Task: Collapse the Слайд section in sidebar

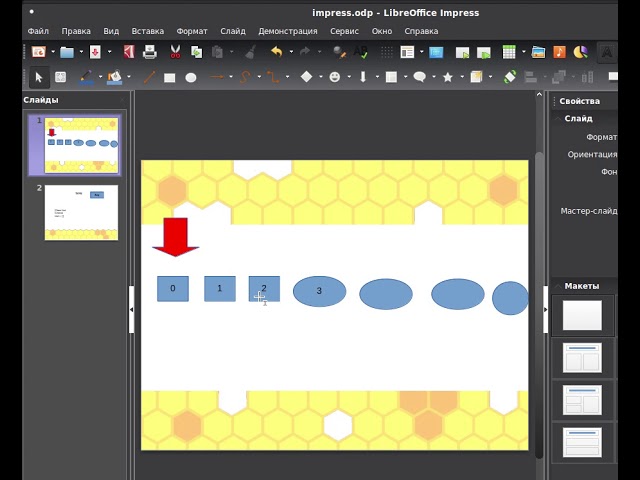Action: coord(559,118)
